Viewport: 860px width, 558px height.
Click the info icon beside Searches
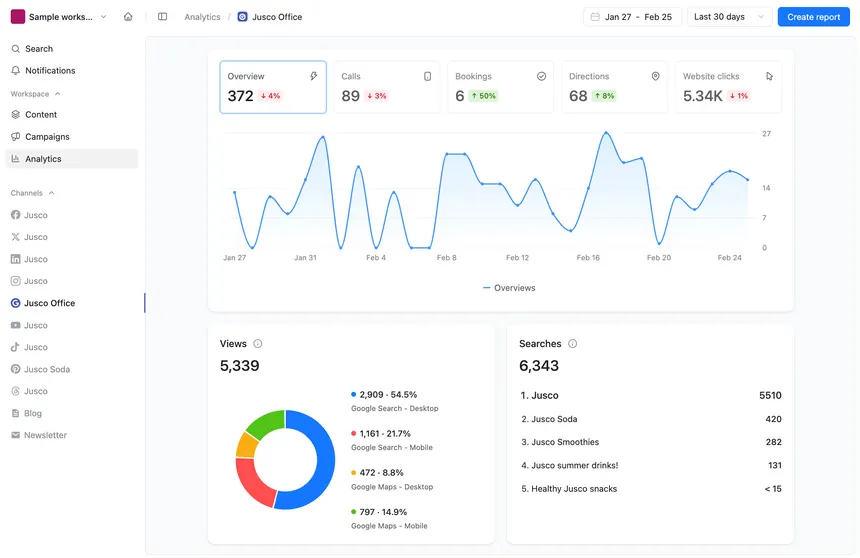pos(573,344)
